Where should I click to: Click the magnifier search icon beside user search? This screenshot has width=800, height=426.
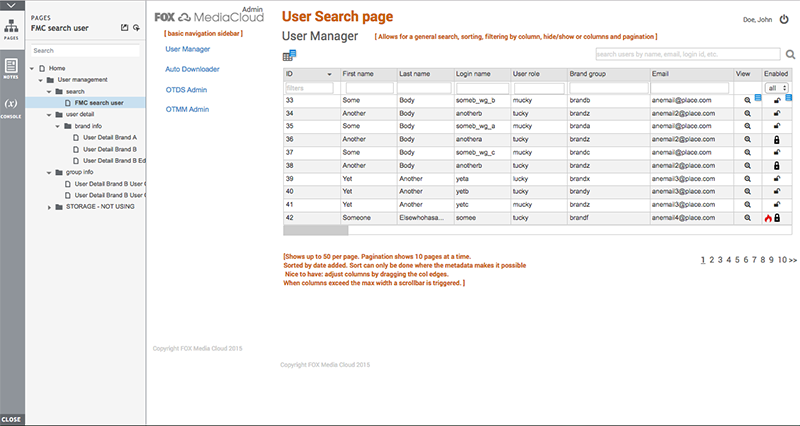[x=790, y=54]
